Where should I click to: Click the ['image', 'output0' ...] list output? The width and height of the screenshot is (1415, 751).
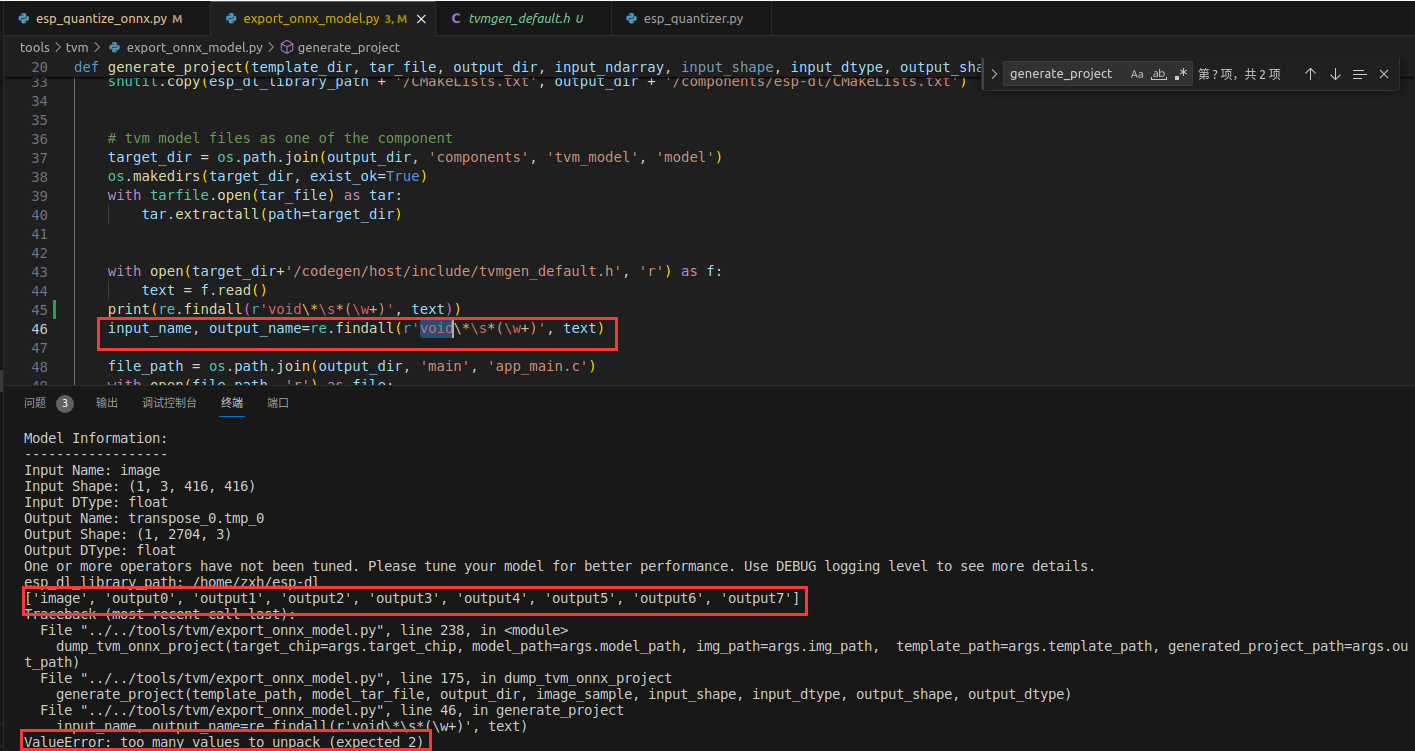pos(412,598)
